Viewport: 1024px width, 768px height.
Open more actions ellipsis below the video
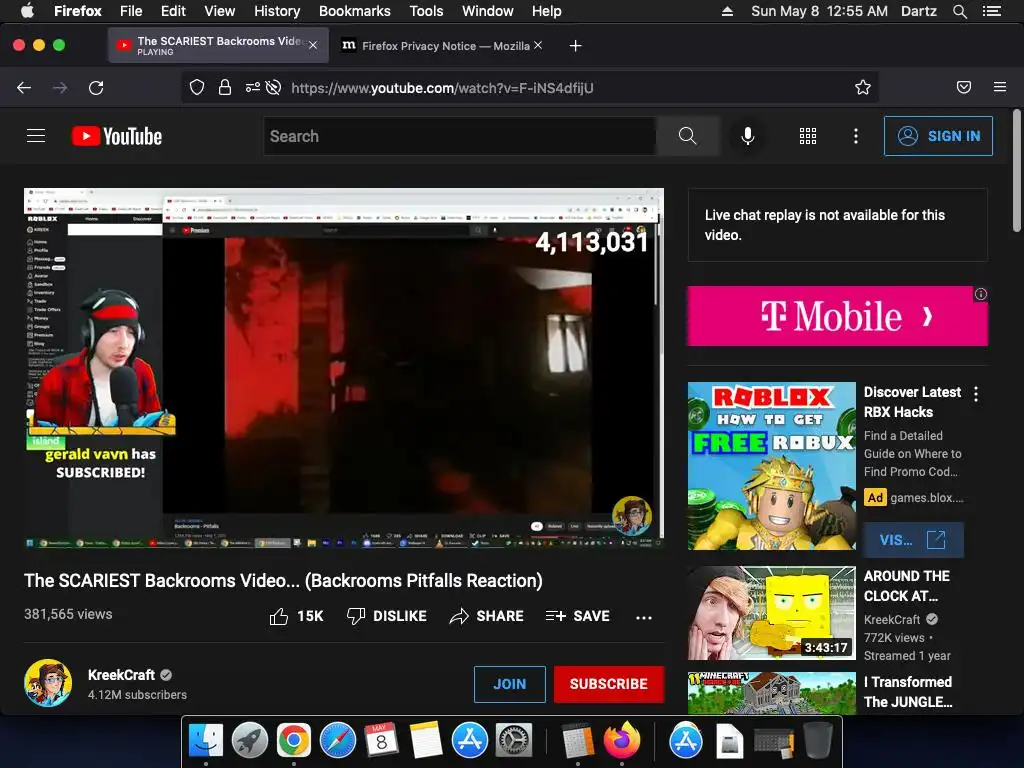pos(644,617)
